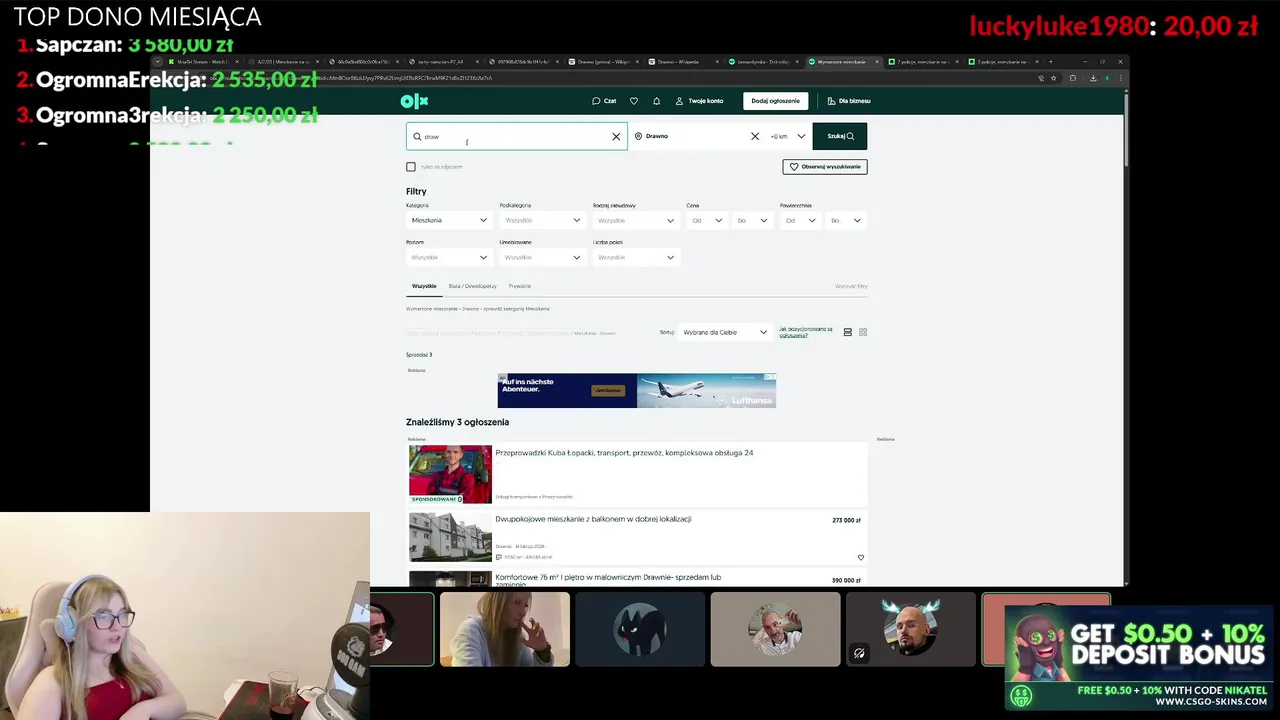This screenshot has width=1280, height=720.
Task: Click the Lufthansa banner advertisement
Action: click(637, 390)
